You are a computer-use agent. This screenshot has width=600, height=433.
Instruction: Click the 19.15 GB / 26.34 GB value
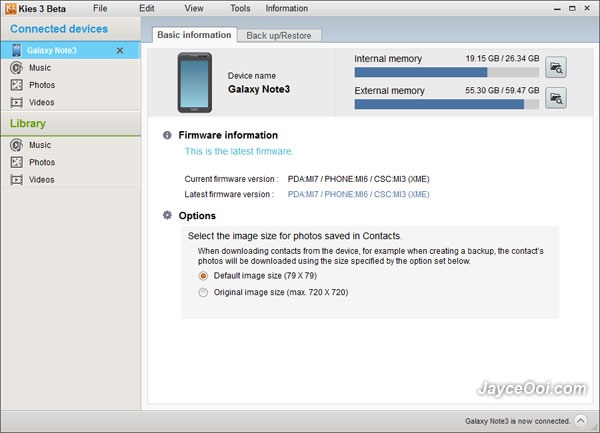[x=502, y=59]
